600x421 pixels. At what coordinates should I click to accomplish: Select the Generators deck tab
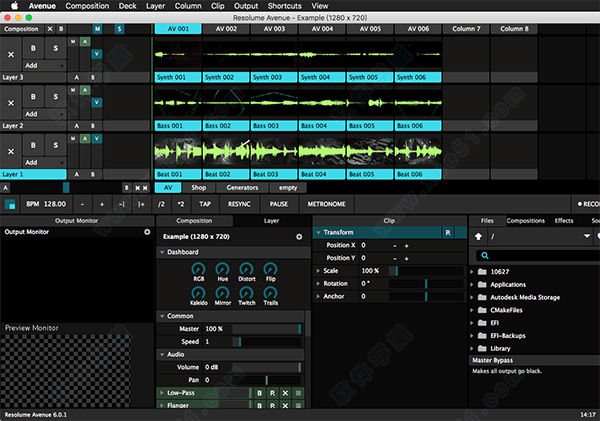point(242,188)
